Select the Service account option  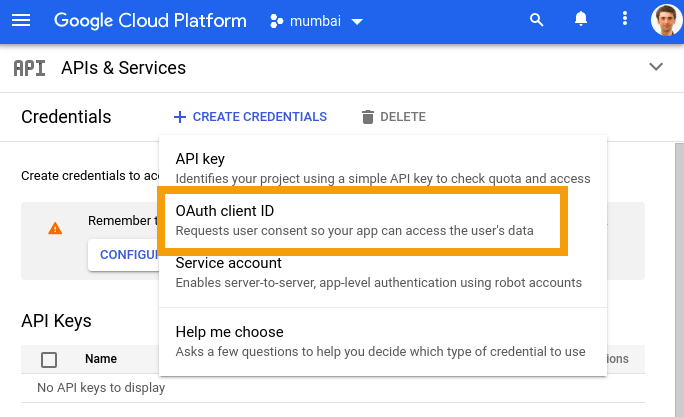(383, 273)
